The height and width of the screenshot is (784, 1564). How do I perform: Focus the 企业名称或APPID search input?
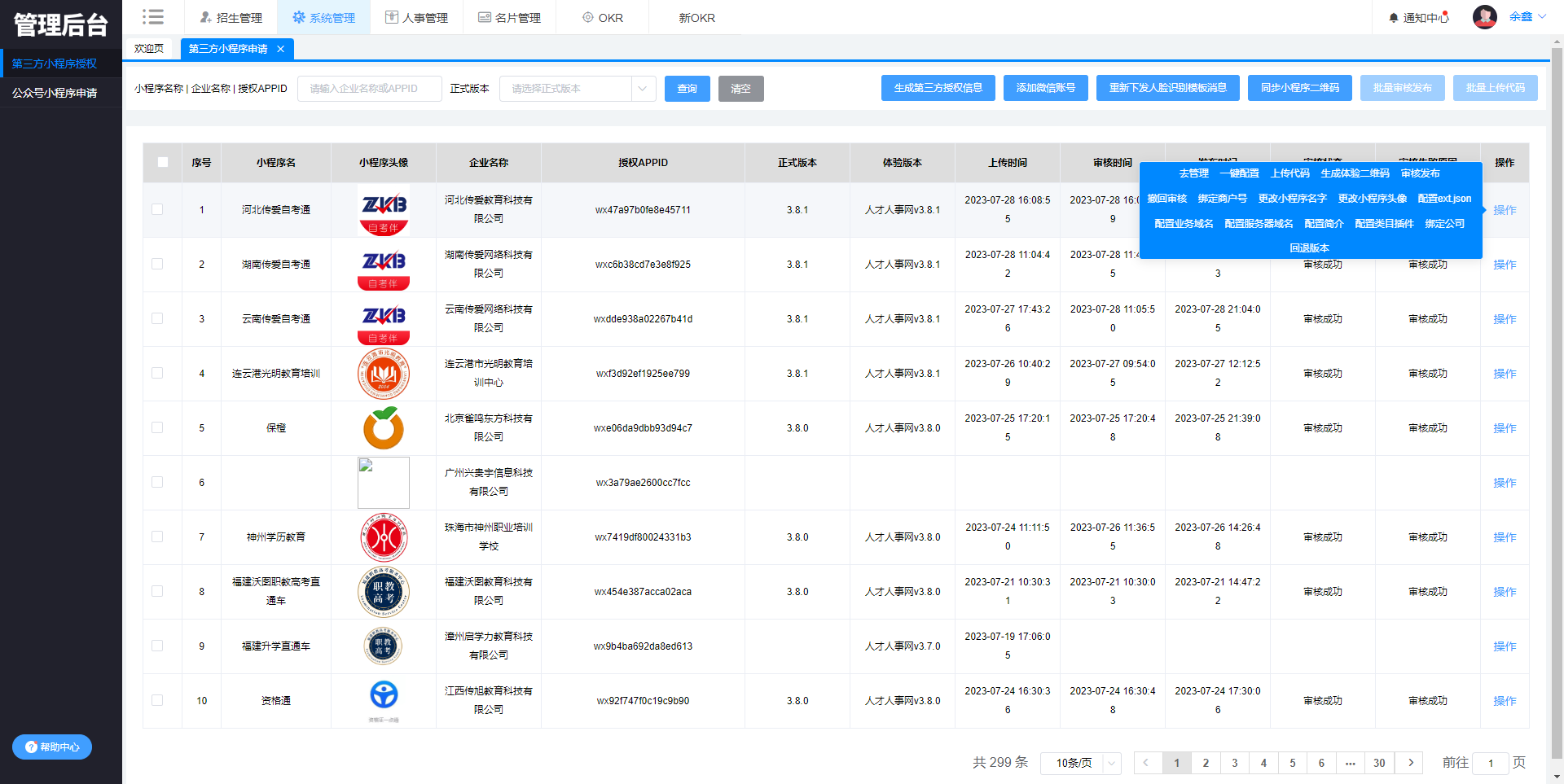[369, 89]
